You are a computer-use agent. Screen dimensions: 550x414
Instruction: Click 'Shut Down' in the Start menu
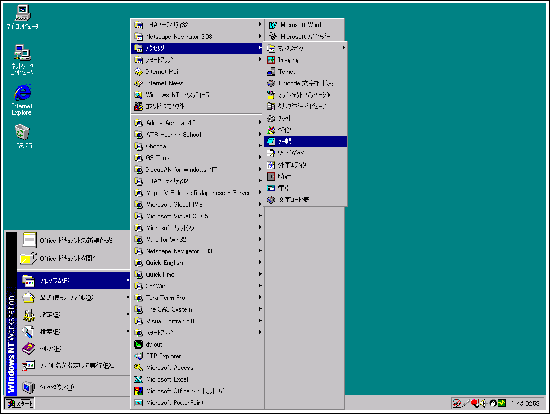57,387
